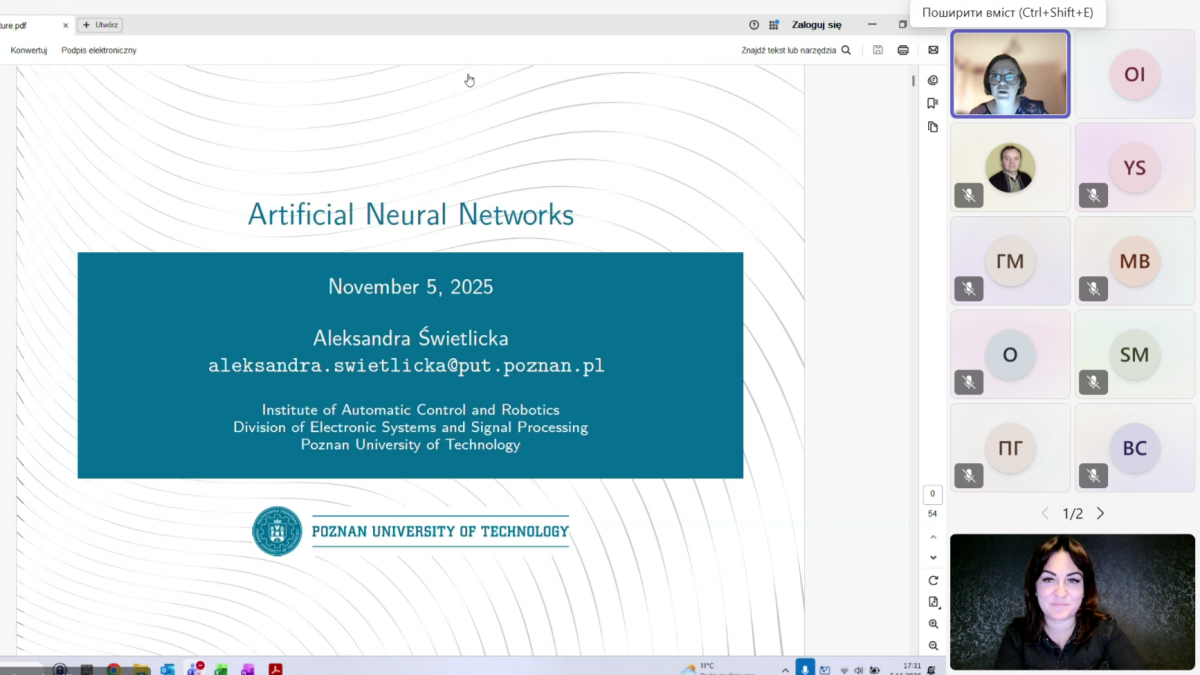Screen dimensions: 1200x675
Task: Open the apps grid icon
Action: tap(774, 25)
